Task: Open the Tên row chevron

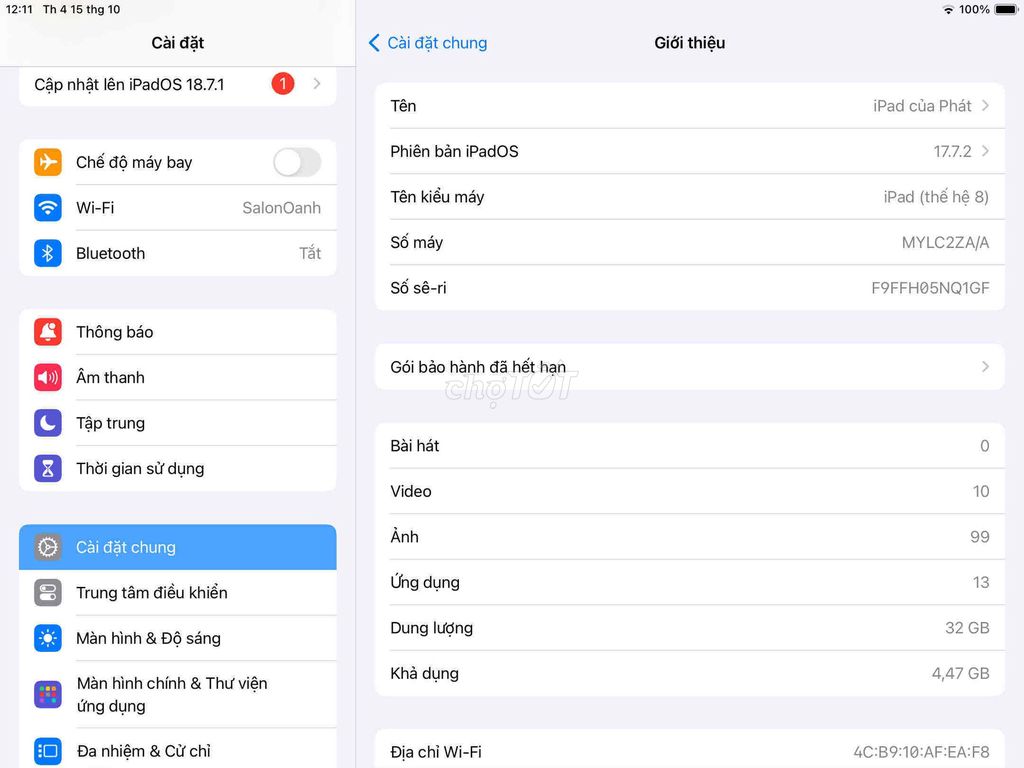Action: click(985, 105)
